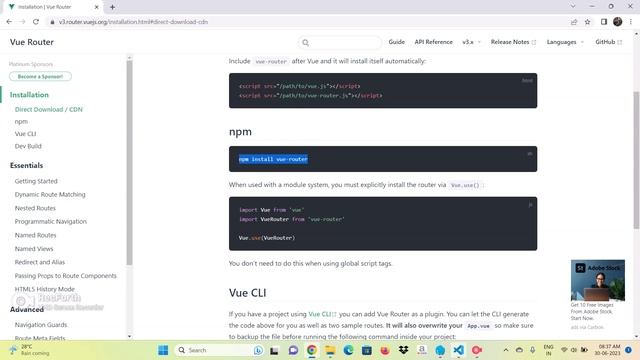The height and width of the screenshot is (360, 640).
Task: Open Programmatic Navigation page
Action: pyautogui.click(x=51, y=222)
